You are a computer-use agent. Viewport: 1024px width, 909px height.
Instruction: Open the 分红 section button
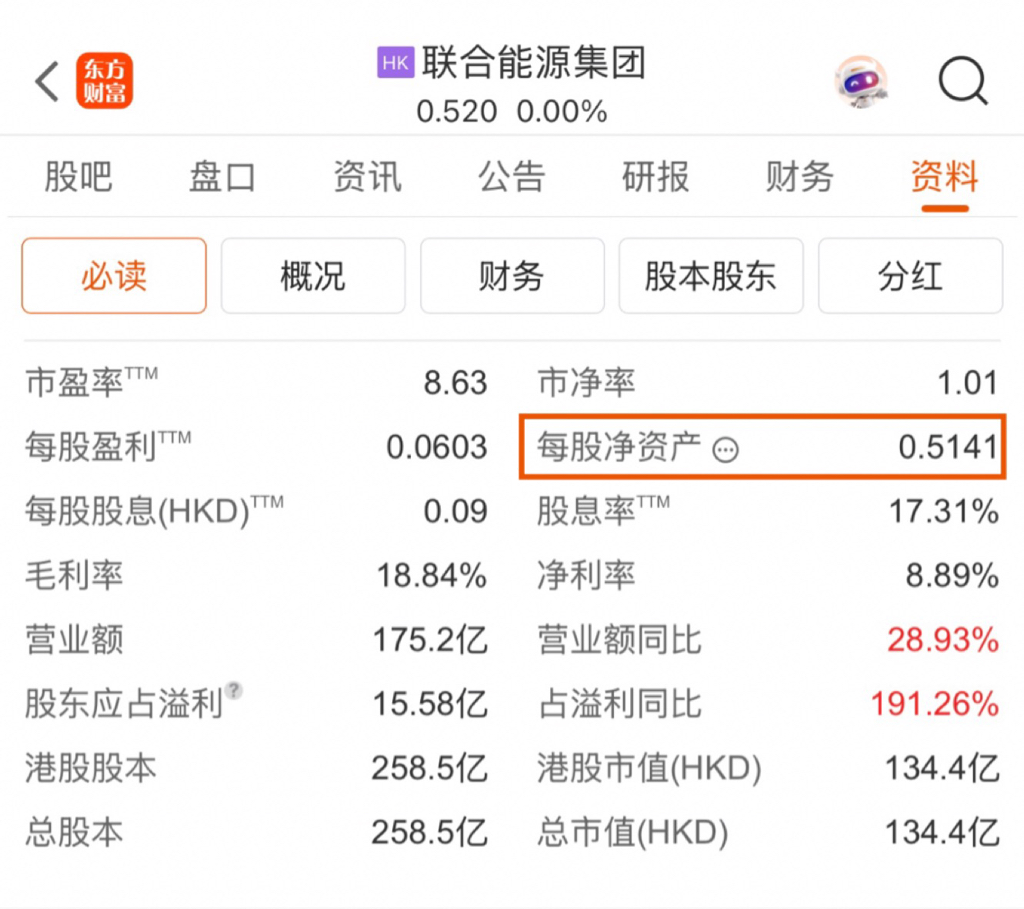(x=910, y=276)
